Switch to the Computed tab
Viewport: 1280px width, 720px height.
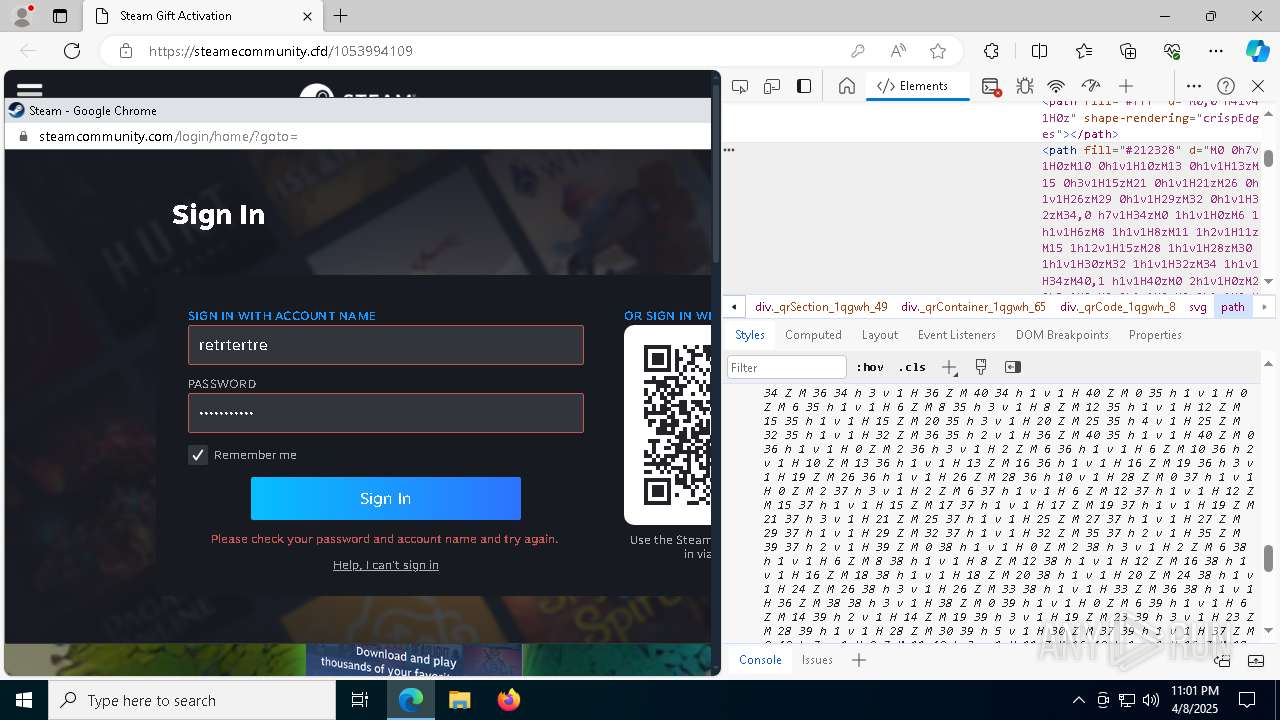813,335
